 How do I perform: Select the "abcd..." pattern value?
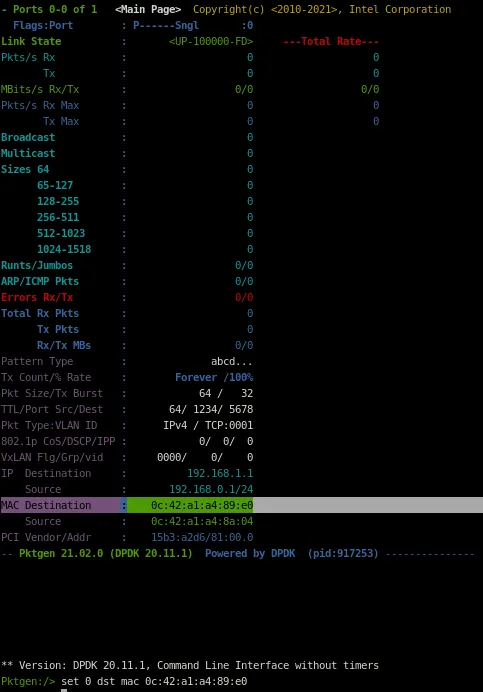click(x=232, y=361)
